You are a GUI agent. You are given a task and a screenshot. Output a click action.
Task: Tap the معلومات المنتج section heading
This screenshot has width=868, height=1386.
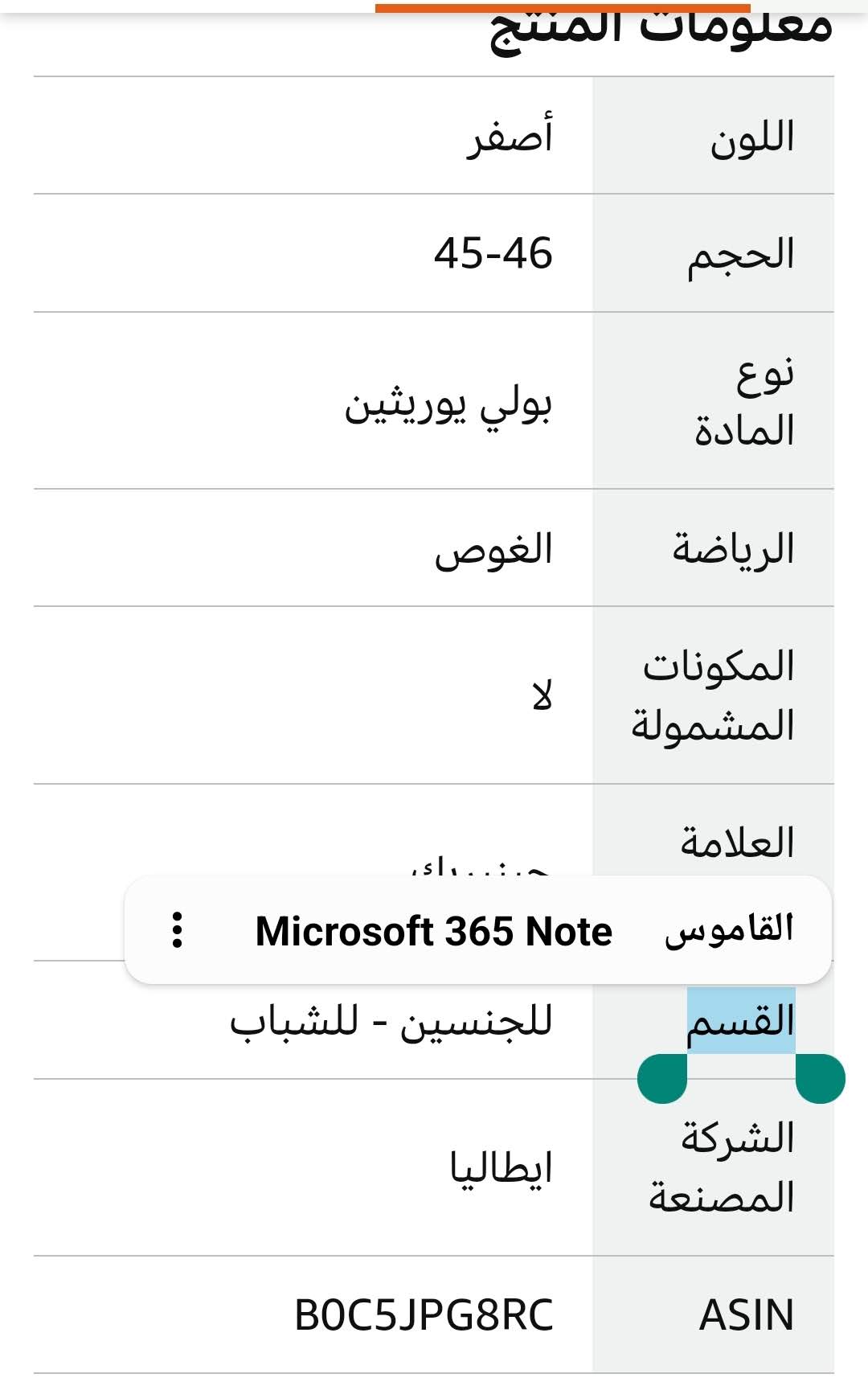coord(661,29)
